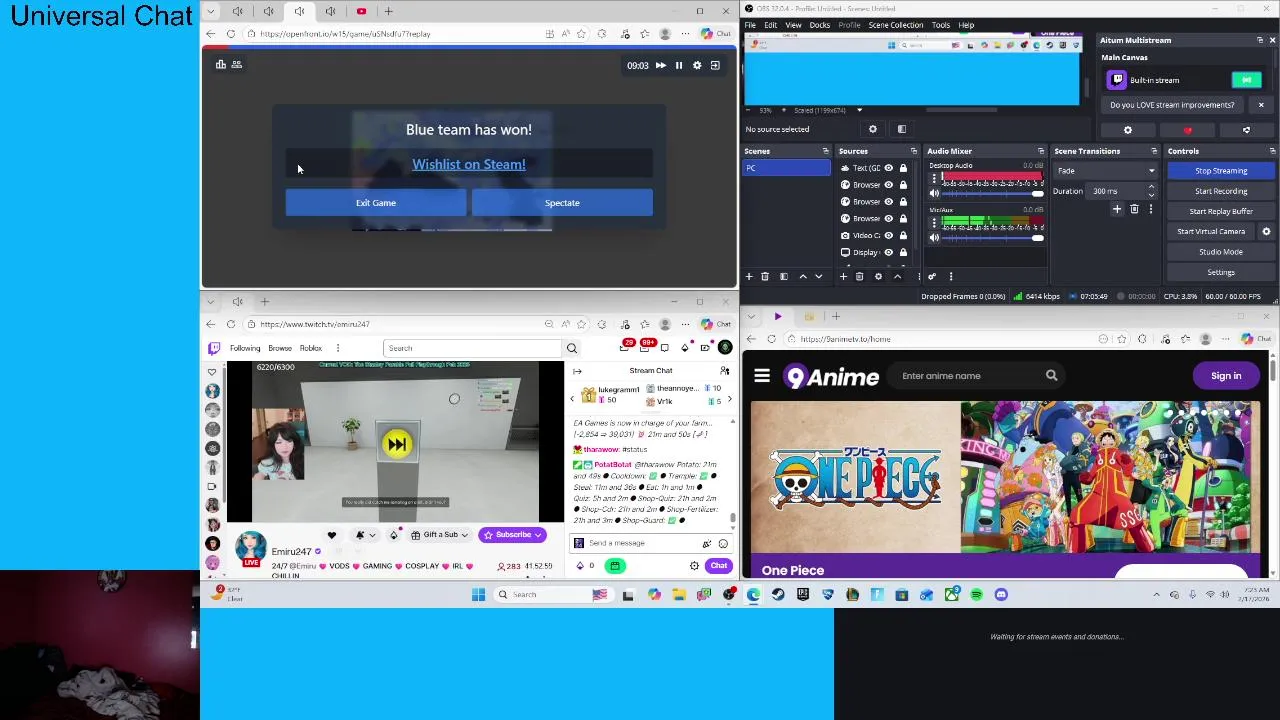Open the Fade transition dropdown in OBS

coord(1105,171)
